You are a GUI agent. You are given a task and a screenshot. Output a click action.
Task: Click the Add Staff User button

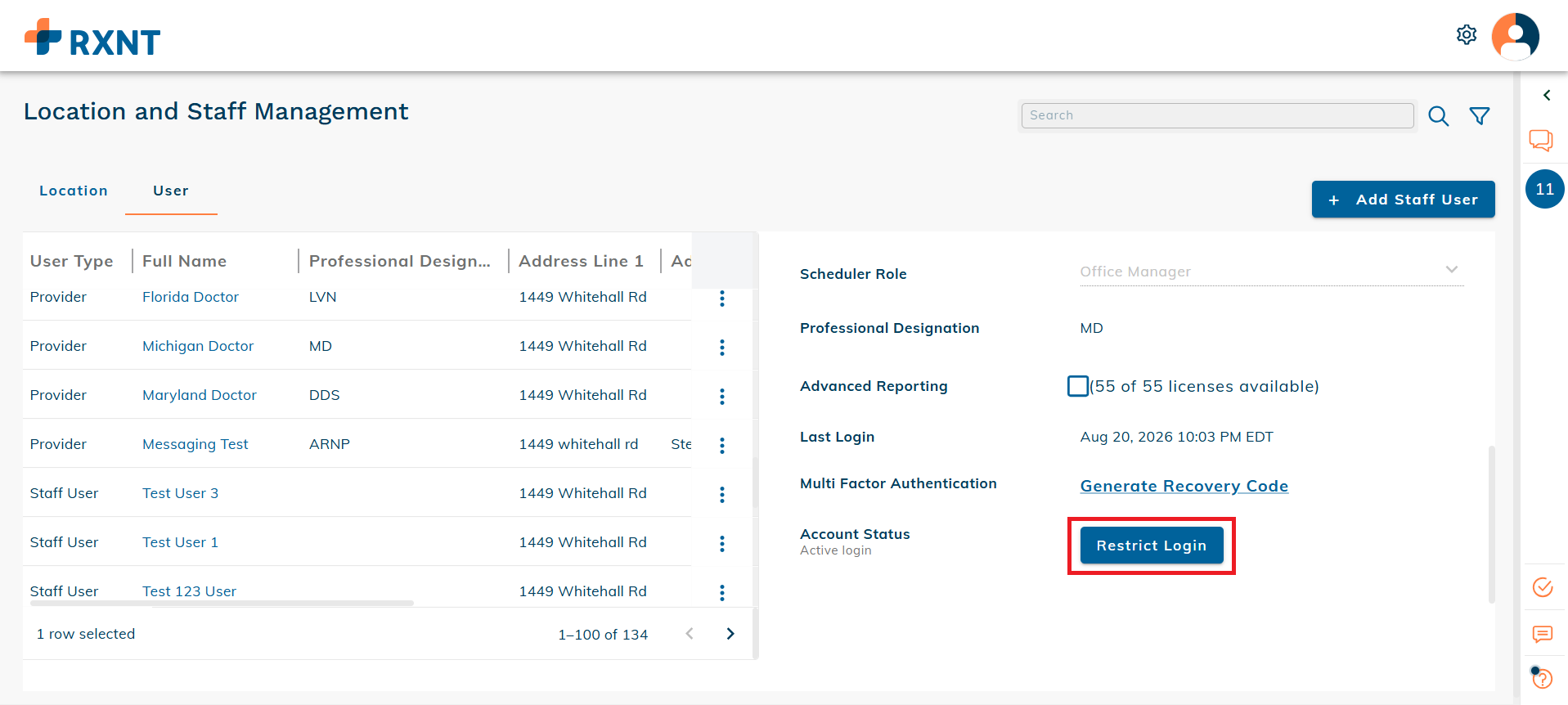pos(1404,200)
